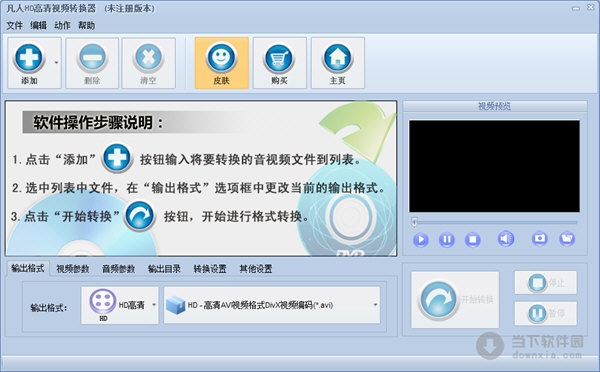
Task: Switch to the 其他设置 tab
Action: 256,269
